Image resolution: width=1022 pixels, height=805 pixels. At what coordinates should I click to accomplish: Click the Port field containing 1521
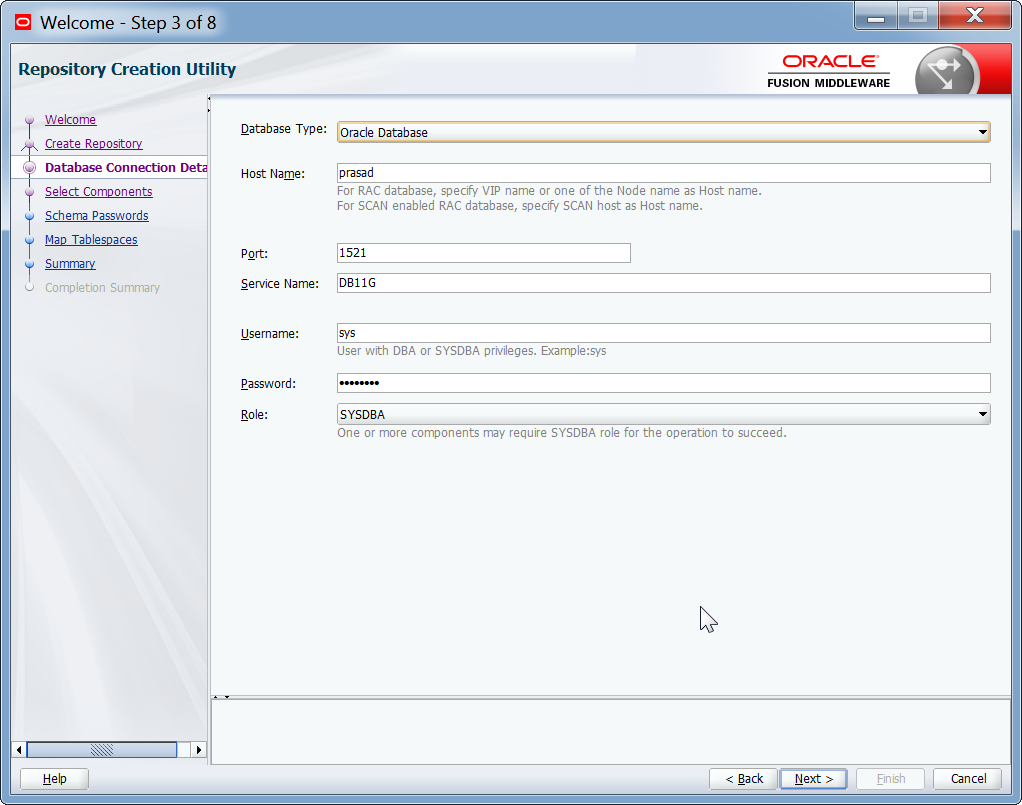click(x=484, y=253)
